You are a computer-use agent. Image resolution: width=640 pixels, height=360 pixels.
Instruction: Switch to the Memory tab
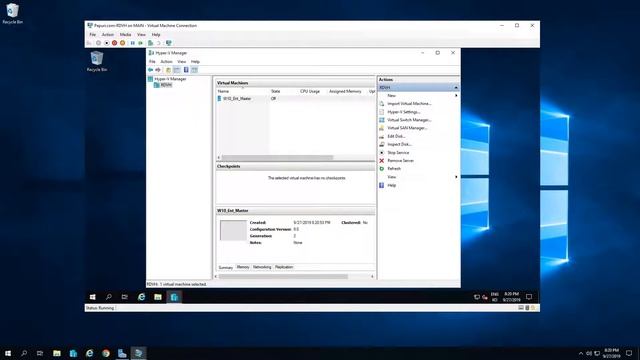243,267
